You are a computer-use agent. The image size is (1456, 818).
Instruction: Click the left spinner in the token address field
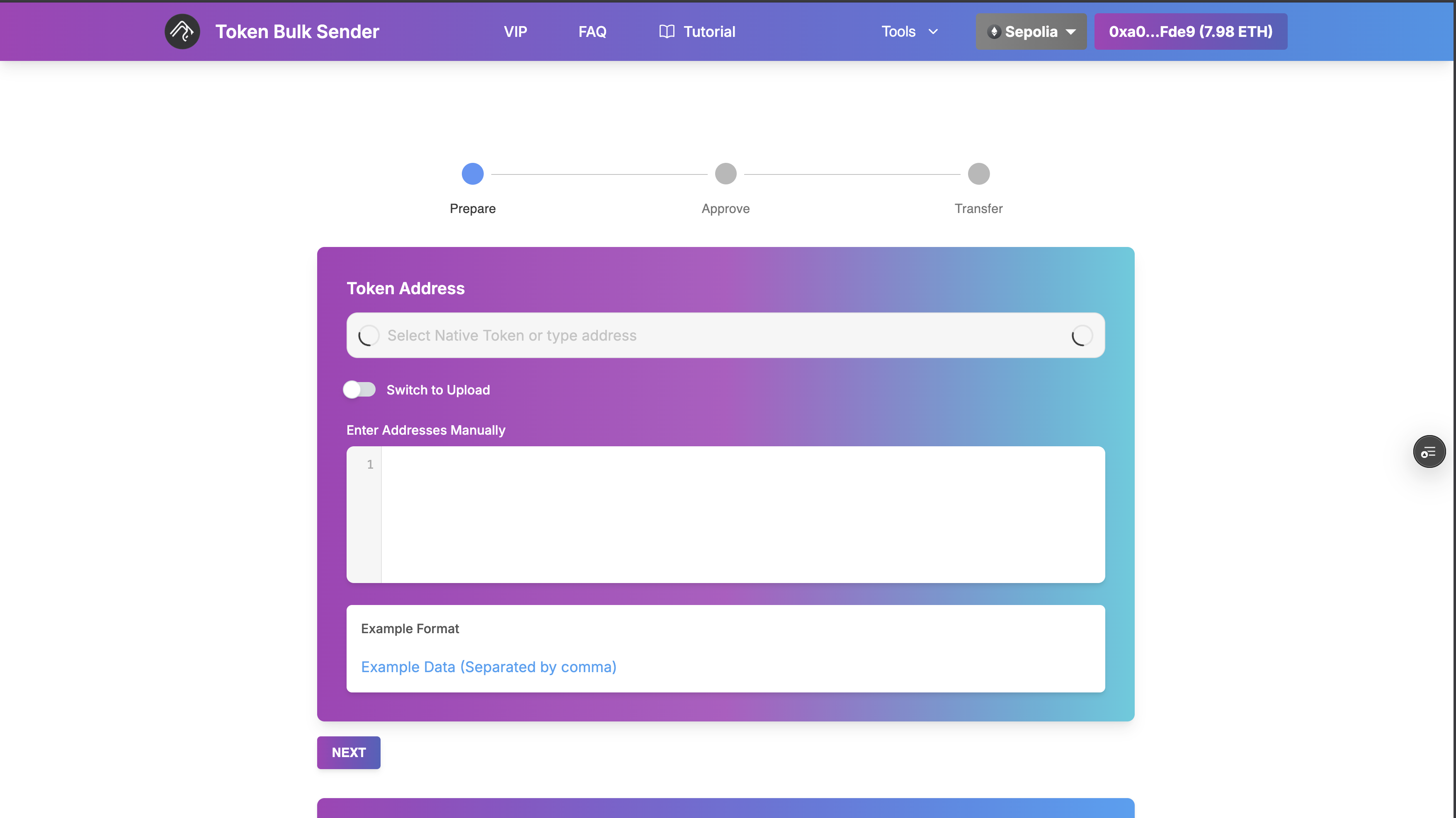(369, 335)
